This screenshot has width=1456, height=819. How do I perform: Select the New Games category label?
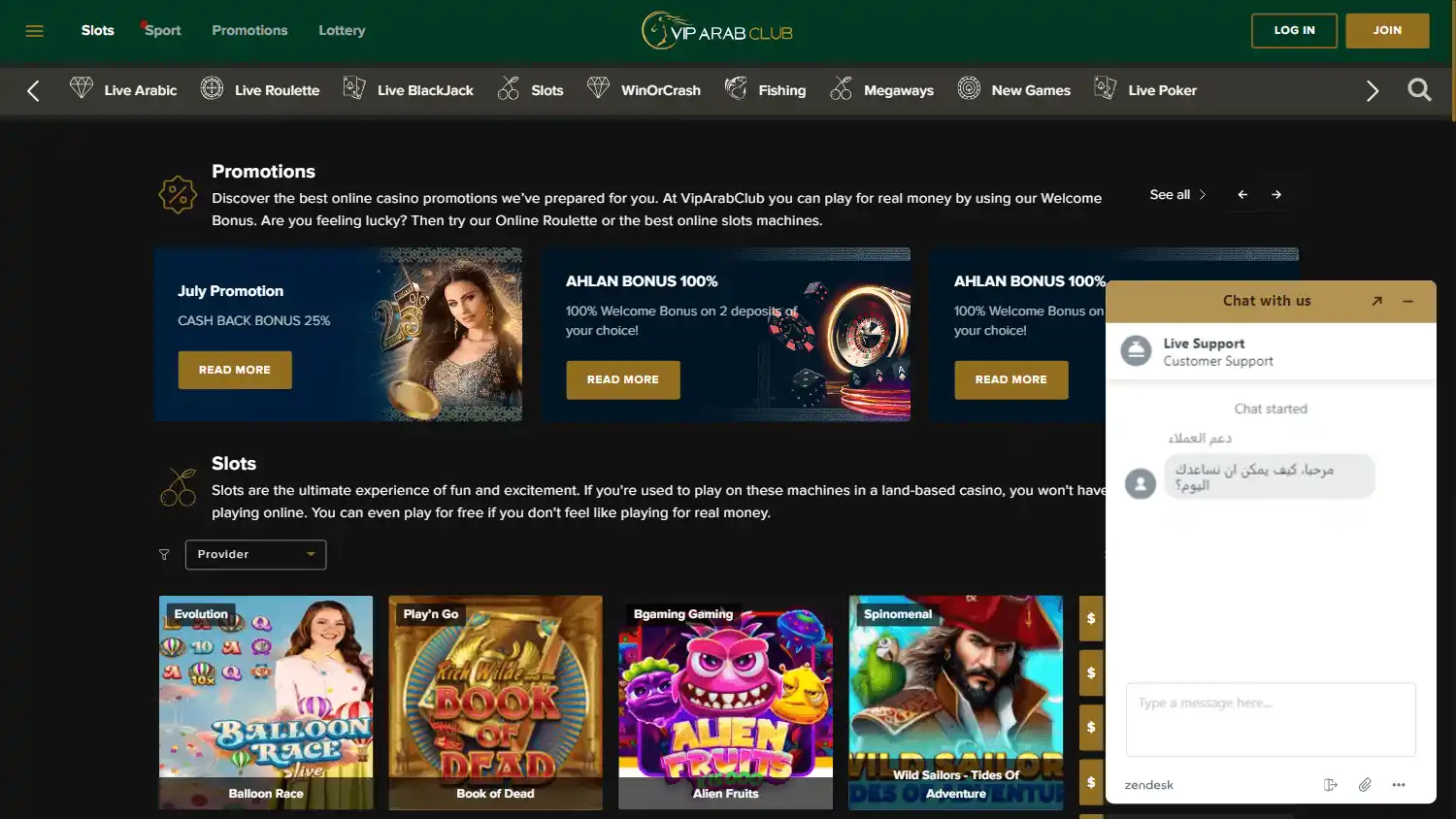tap(1031, 90)
